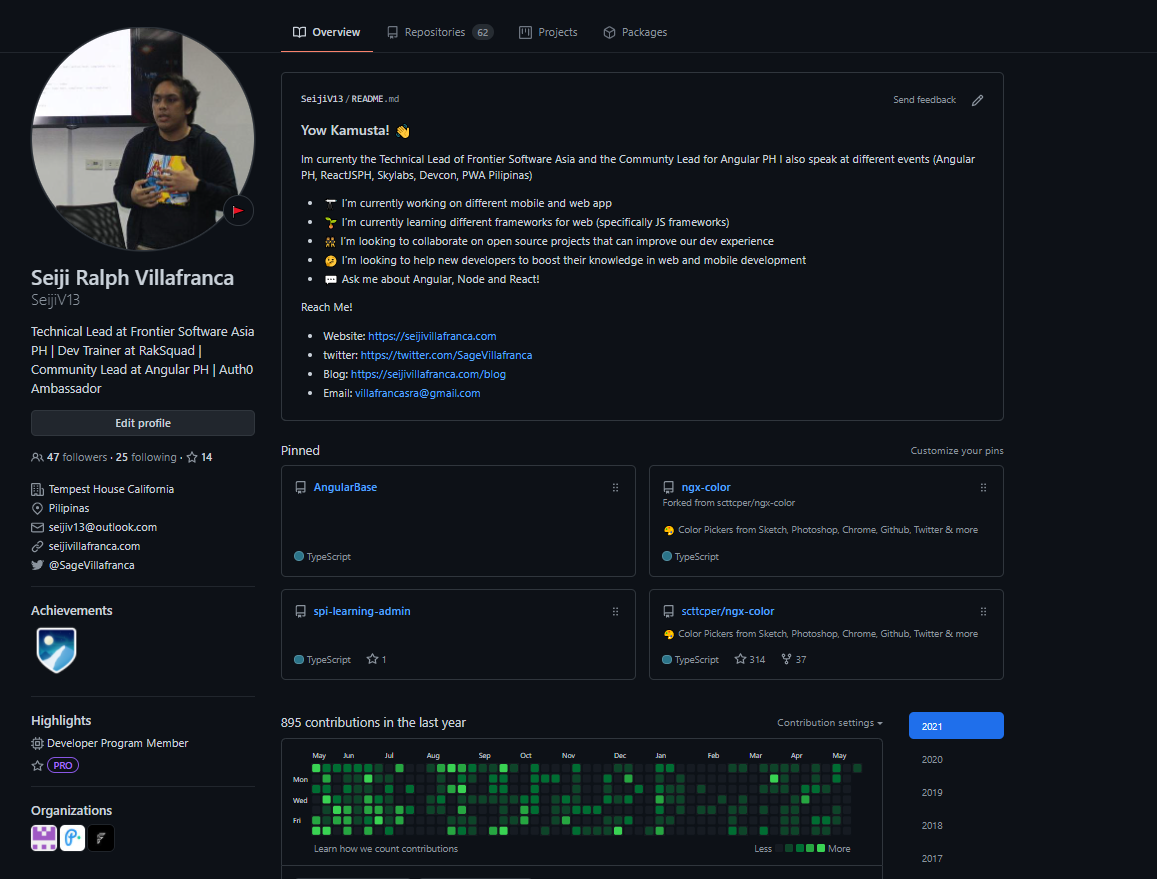This screenshot has height=879, width=1157.
Task: Open the Overview tab
Action: 326,32
